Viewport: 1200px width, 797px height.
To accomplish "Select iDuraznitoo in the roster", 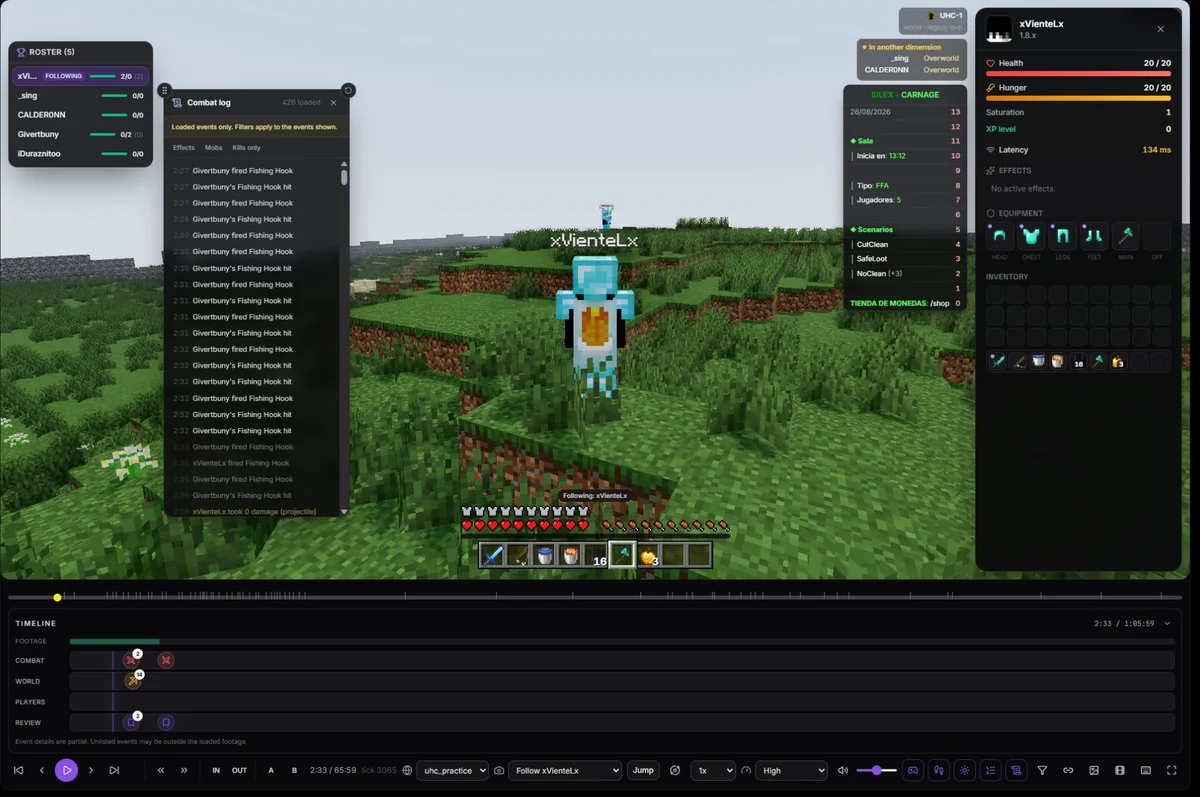I will (x=81, y=154).
